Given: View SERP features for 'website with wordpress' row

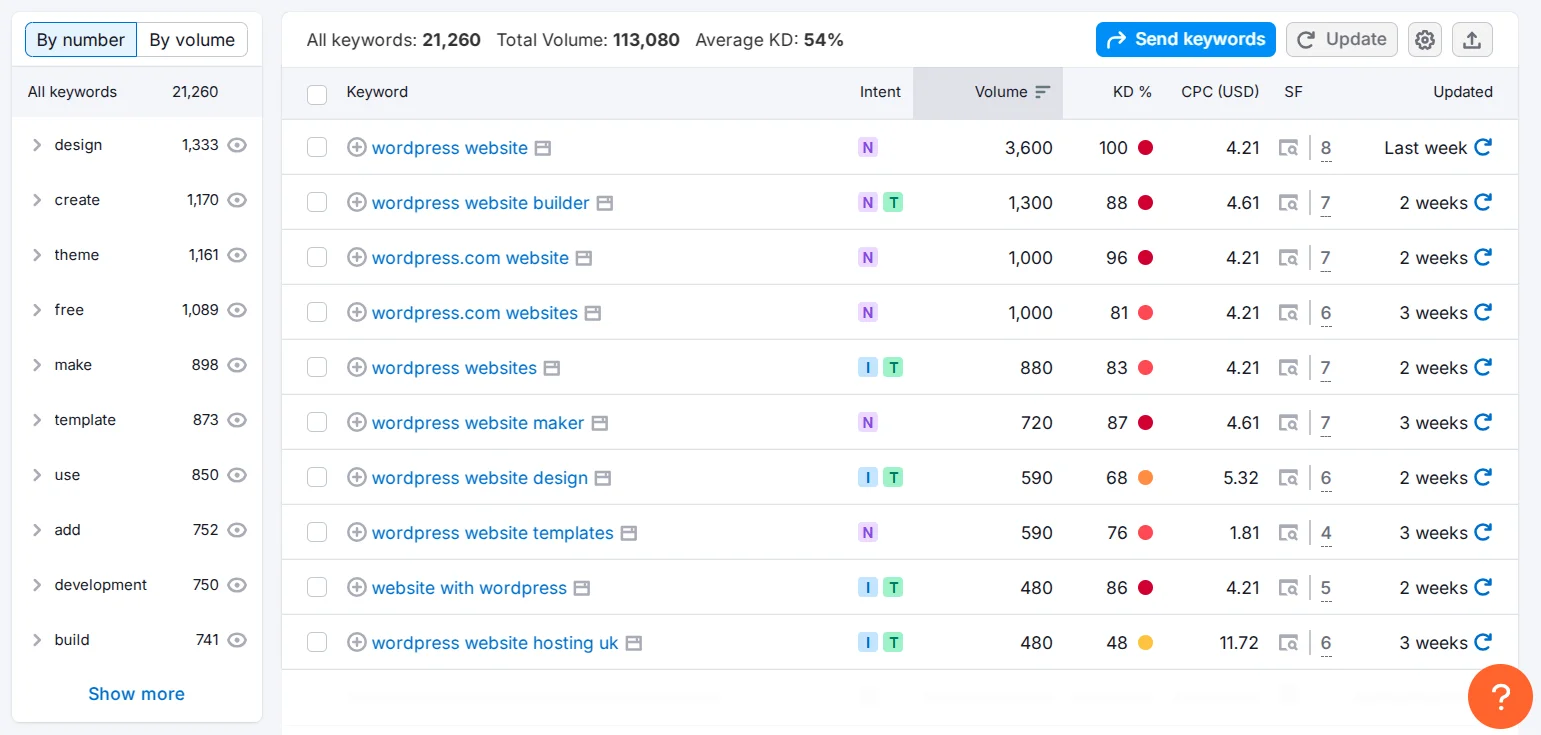Looking at the screenshot, I should [x=1326, y=588].
